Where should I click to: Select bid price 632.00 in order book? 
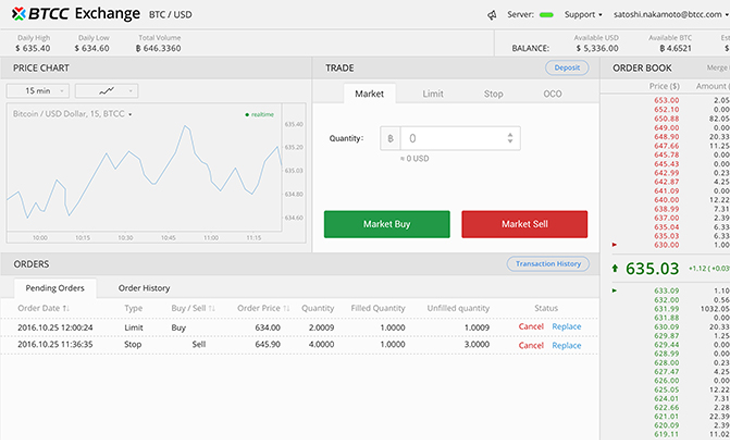(666, 300)
